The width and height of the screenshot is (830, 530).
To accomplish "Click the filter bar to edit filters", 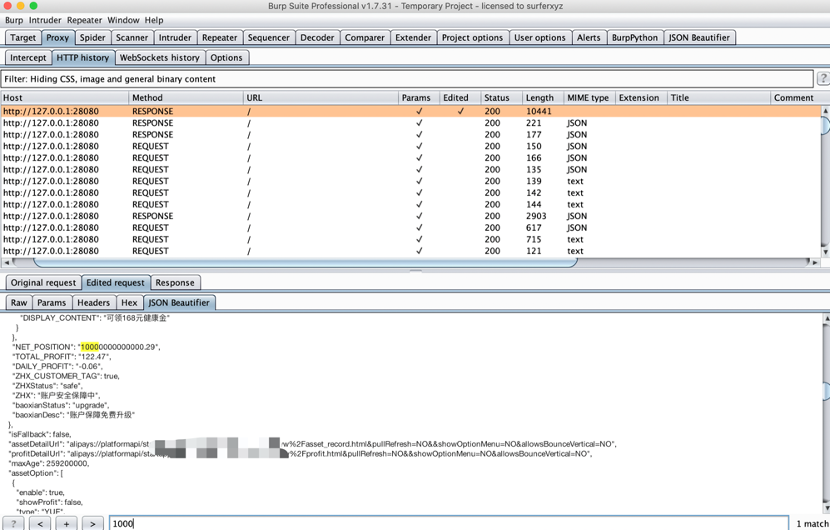I will (407, 79).
